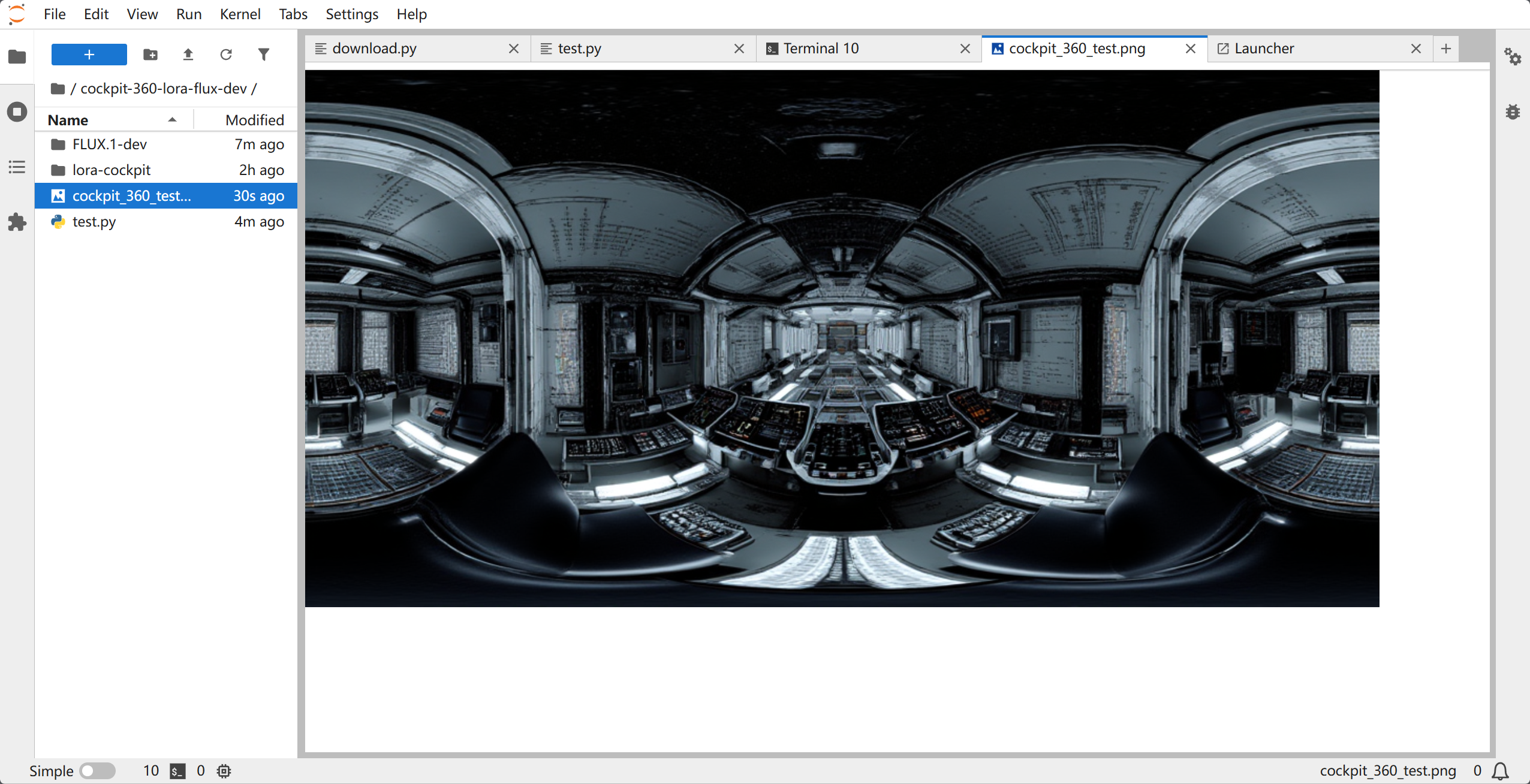Screen dimensions: 1530x784
Task: Refresh the file browser listing
Action: pos(226,55)
